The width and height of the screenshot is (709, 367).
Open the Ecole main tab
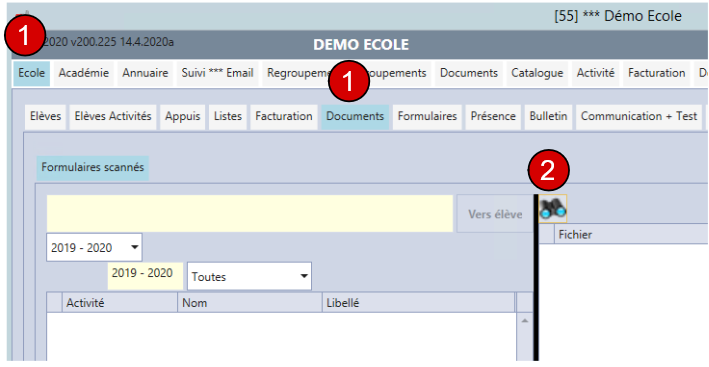32,73
